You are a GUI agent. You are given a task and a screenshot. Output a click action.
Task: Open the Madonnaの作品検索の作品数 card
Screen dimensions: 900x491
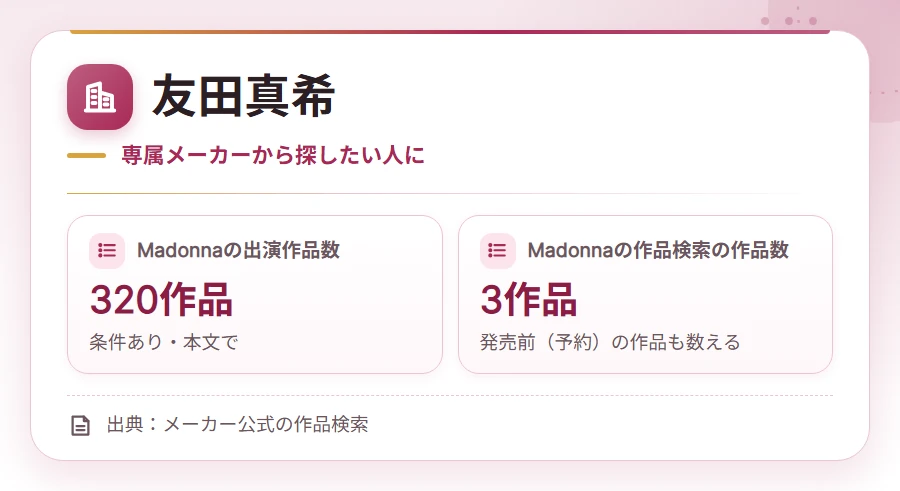(x=645, y=295)
